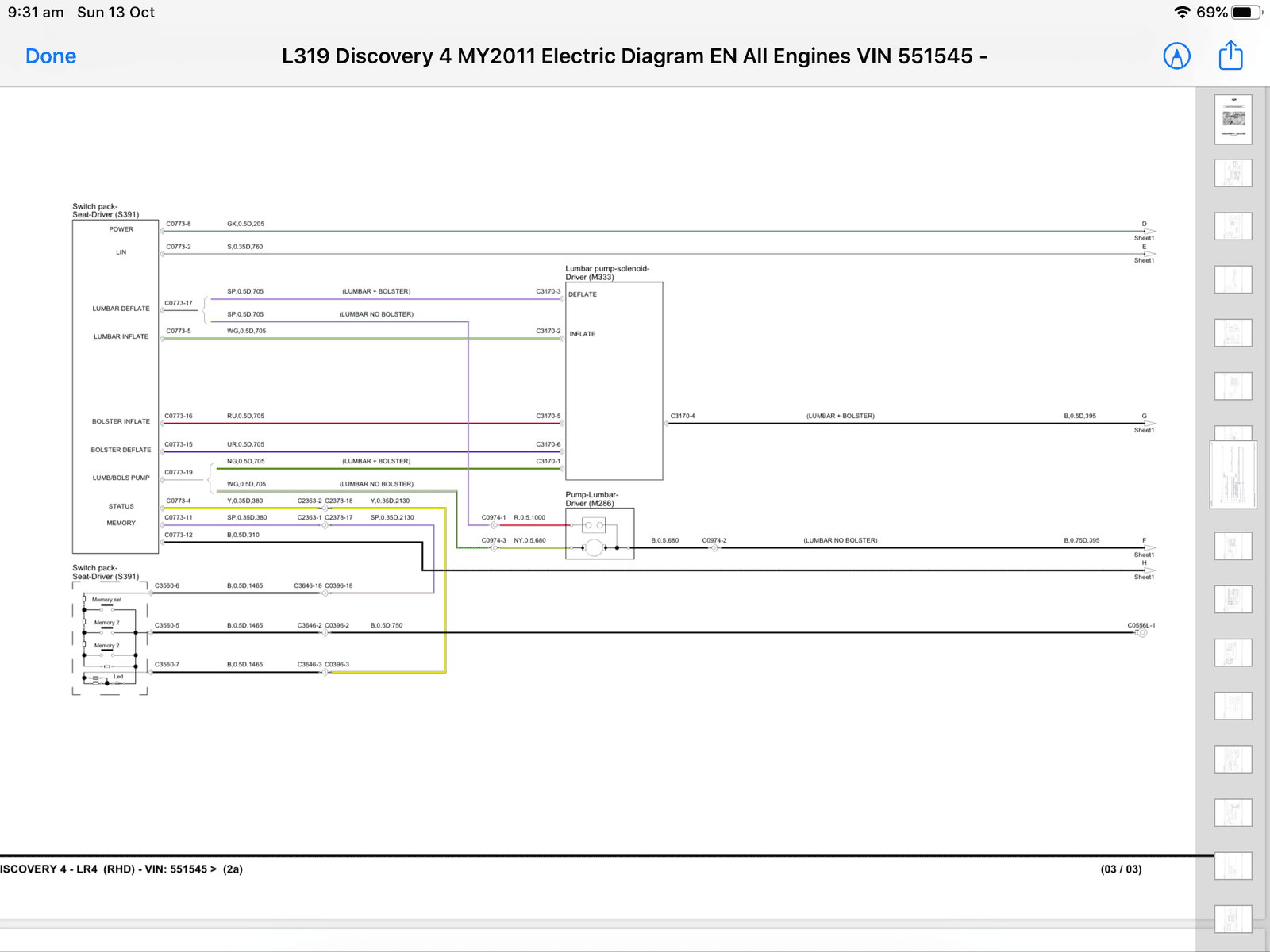Tap wire label S,0.35D,760

(x=244, y=247)
